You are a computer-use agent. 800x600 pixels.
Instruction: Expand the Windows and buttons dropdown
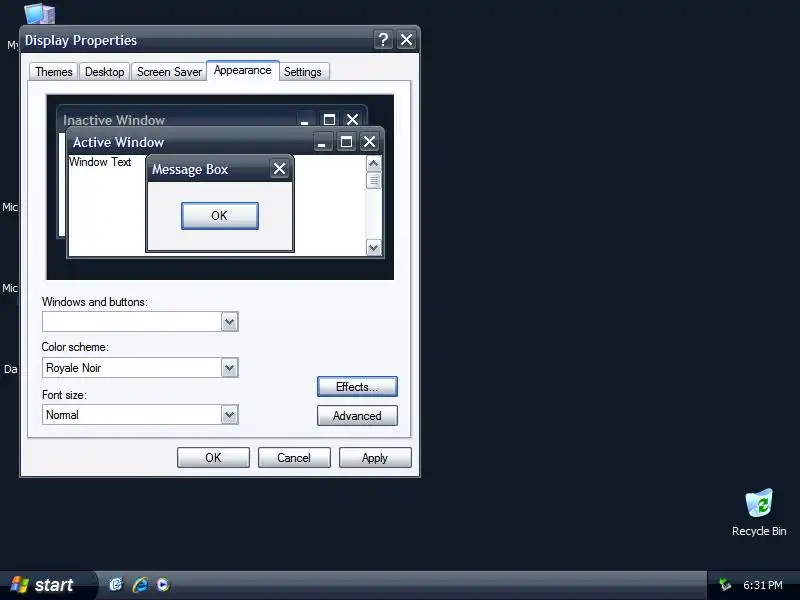coord(230,322)
